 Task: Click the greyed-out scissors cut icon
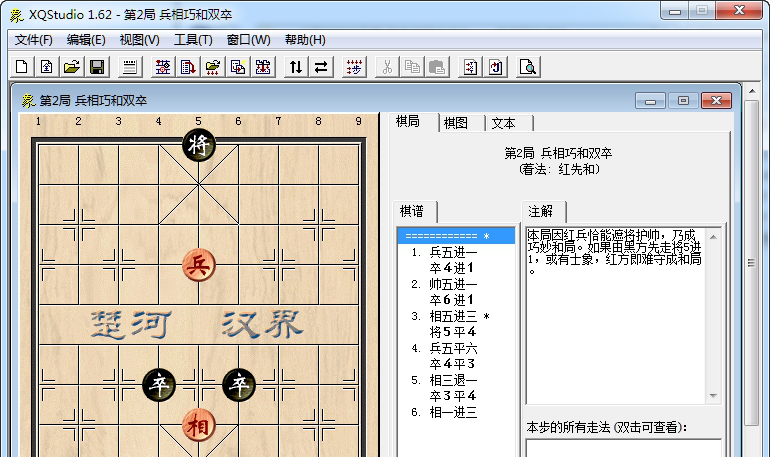click(387, 67)
